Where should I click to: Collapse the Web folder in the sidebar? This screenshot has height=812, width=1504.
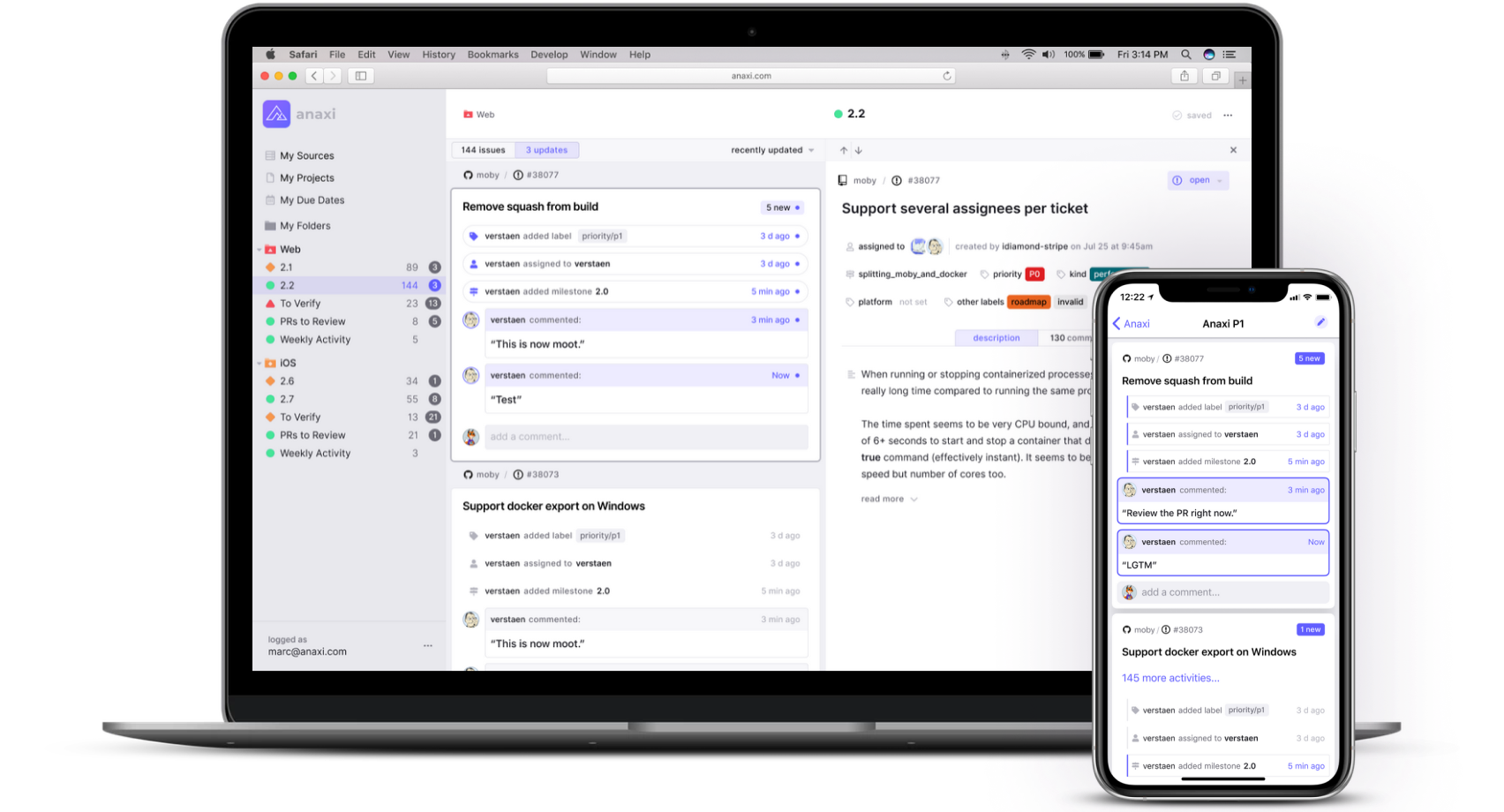pos(259,250)
